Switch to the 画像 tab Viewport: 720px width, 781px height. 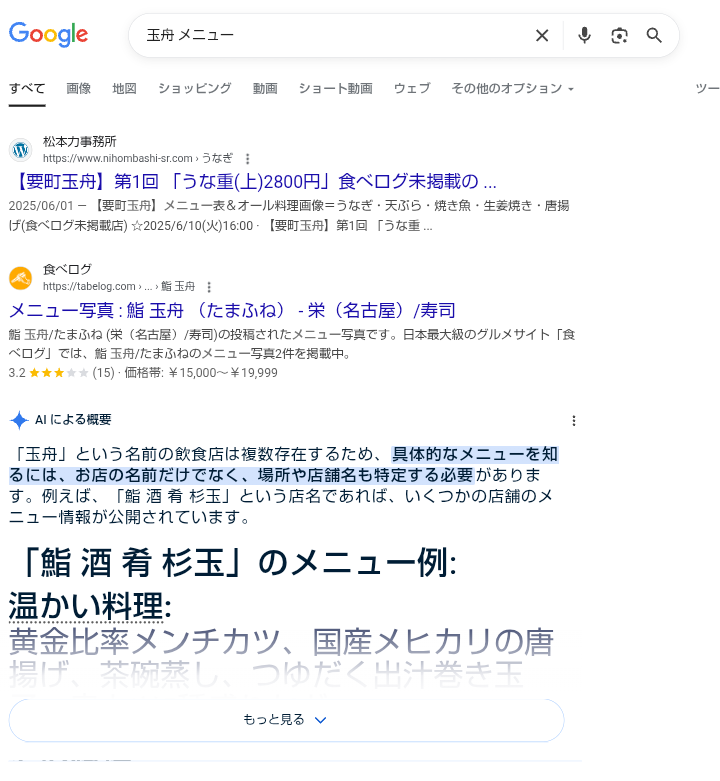[79, 89]
